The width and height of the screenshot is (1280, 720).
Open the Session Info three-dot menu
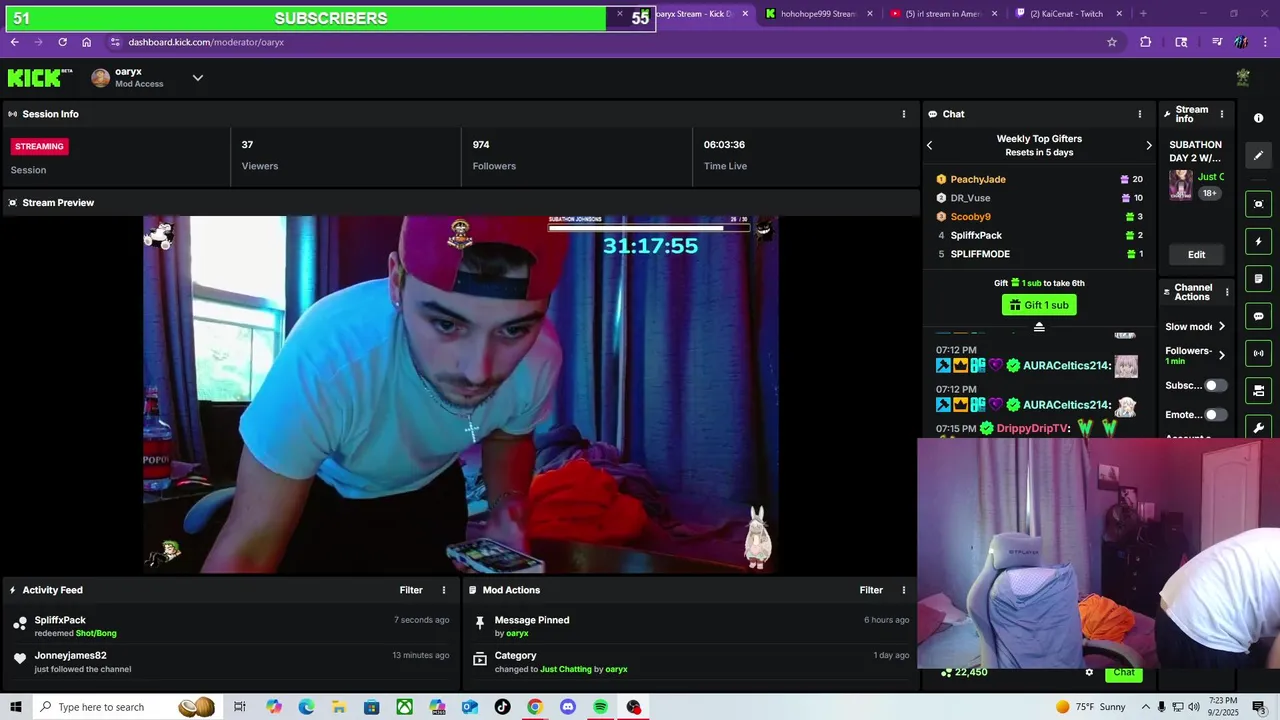pyautogui.click(x=904, y=114)
